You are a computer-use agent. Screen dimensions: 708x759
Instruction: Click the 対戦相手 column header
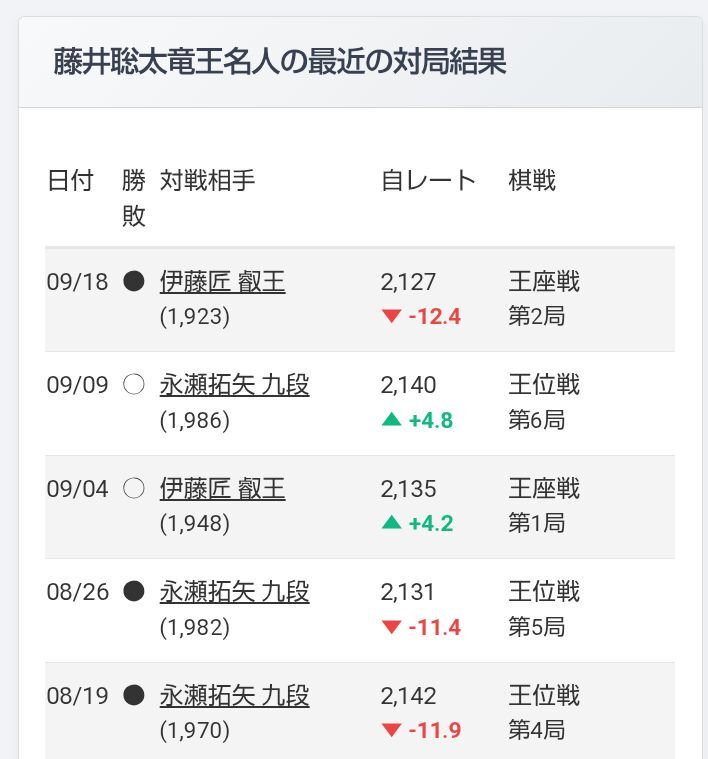point(207,181)
